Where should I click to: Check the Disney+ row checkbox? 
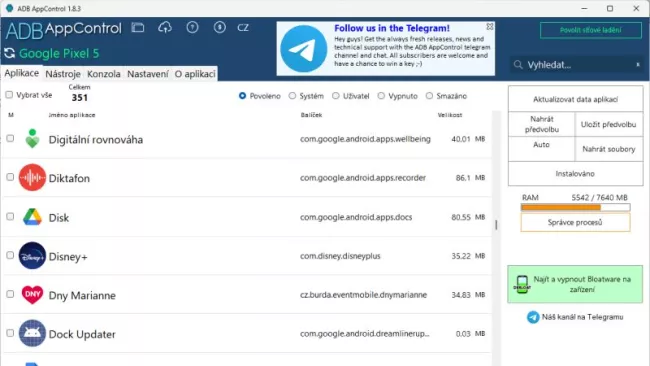click(x=10, y=255)
